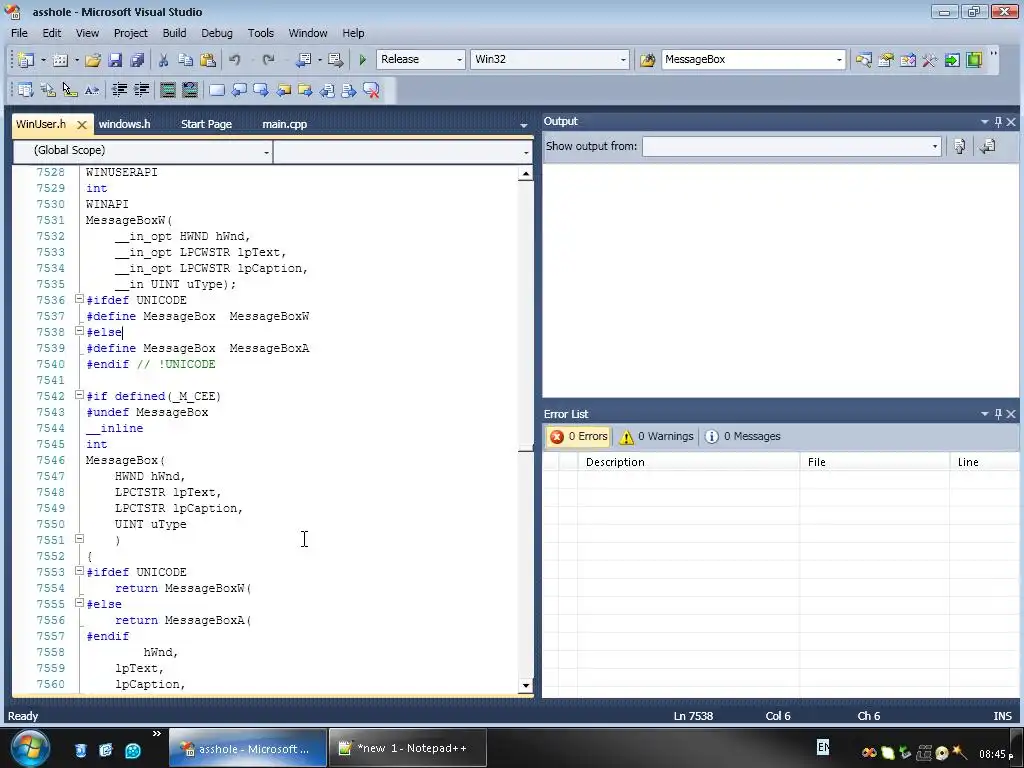1024x768 pixels.
Task: Open the Tools menu
Action: pos(261,33)
